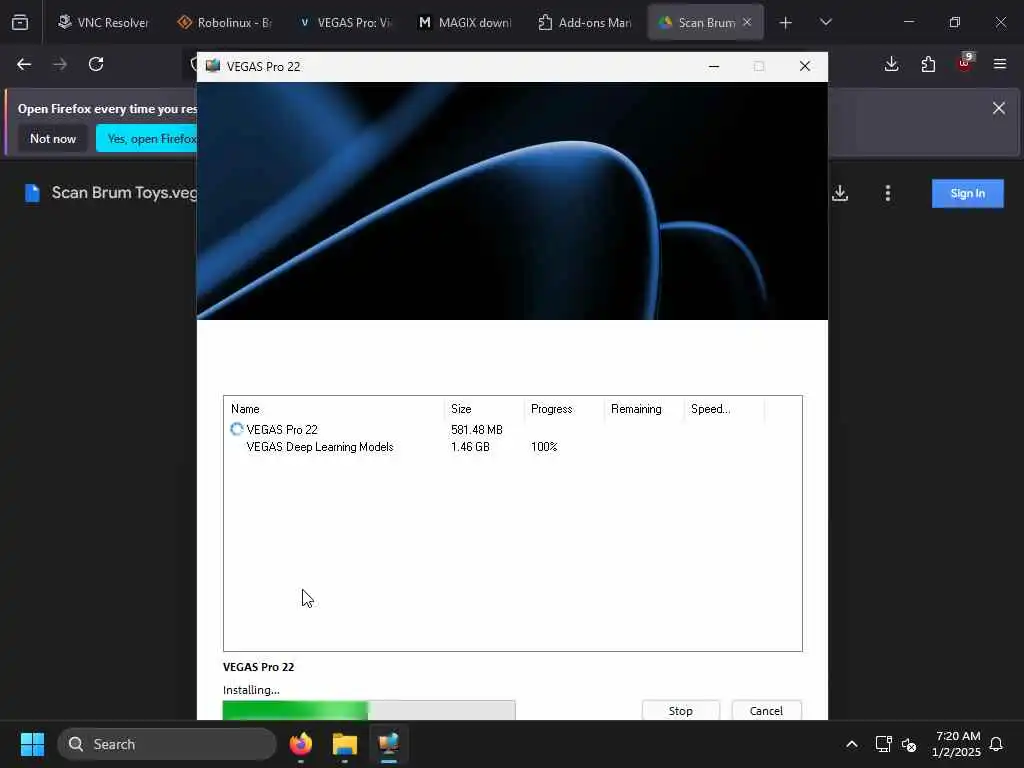Minimize the VEGAS Pro 22 installer window

(x=714, y=66)
